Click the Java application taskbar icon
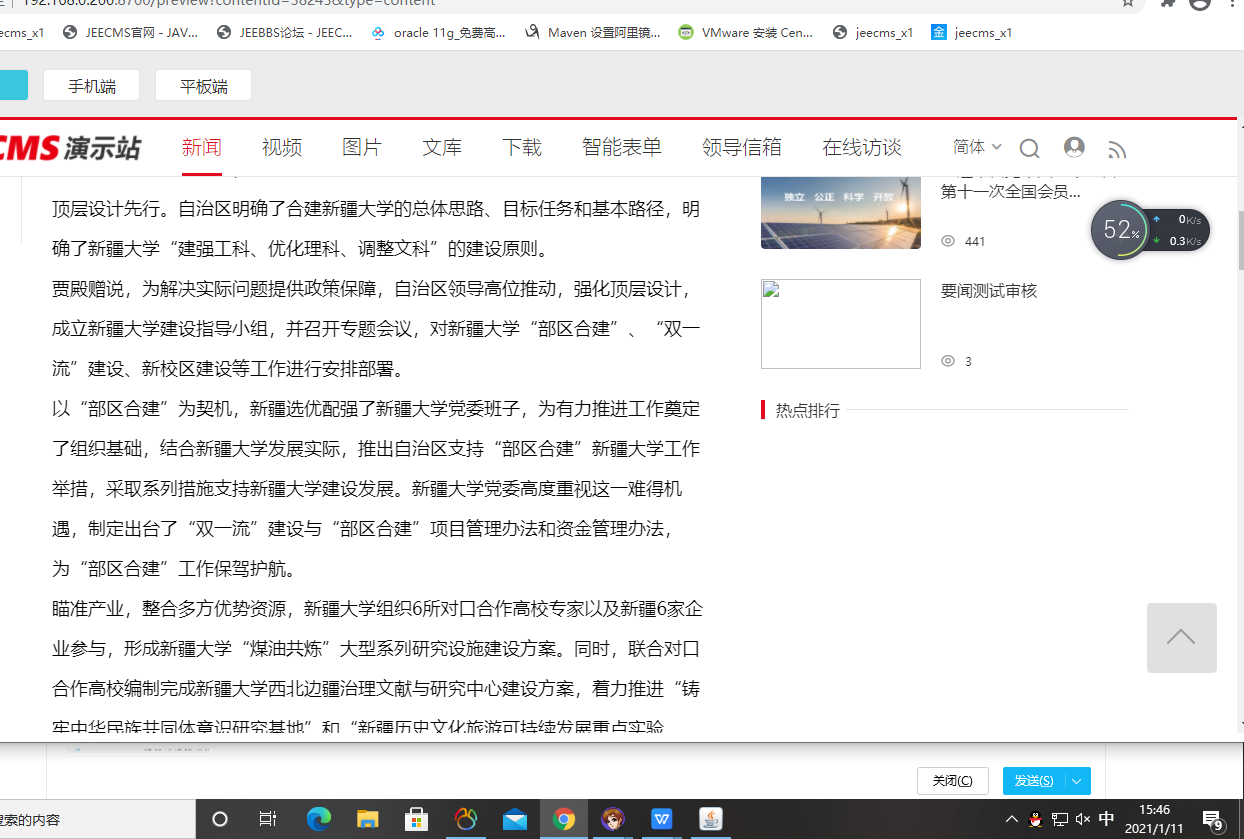The height and width of the screenshot is (839, 1244). (x=710, y=819)
